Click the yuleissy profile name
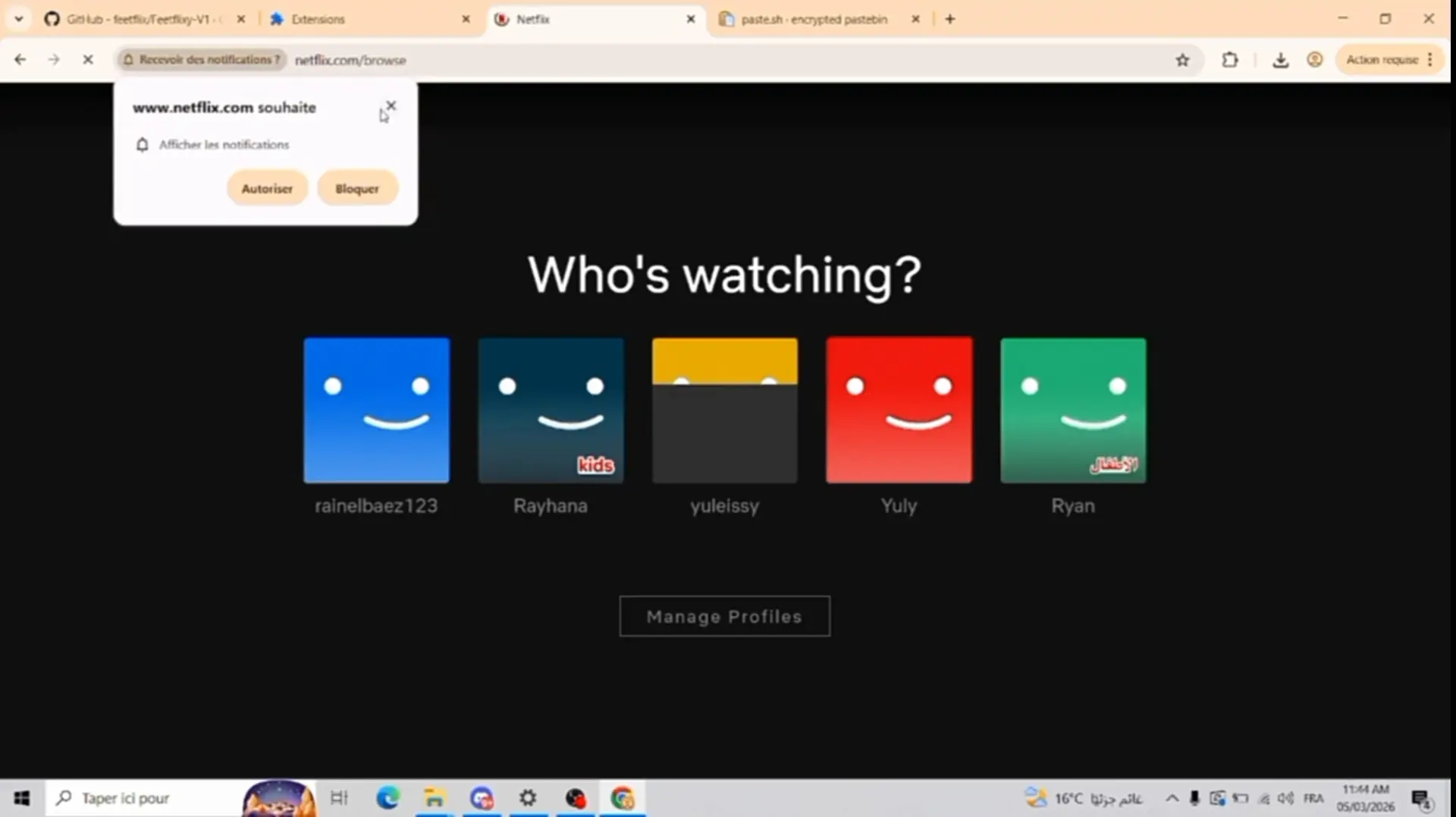The image size is (1456, 817). 724,506
